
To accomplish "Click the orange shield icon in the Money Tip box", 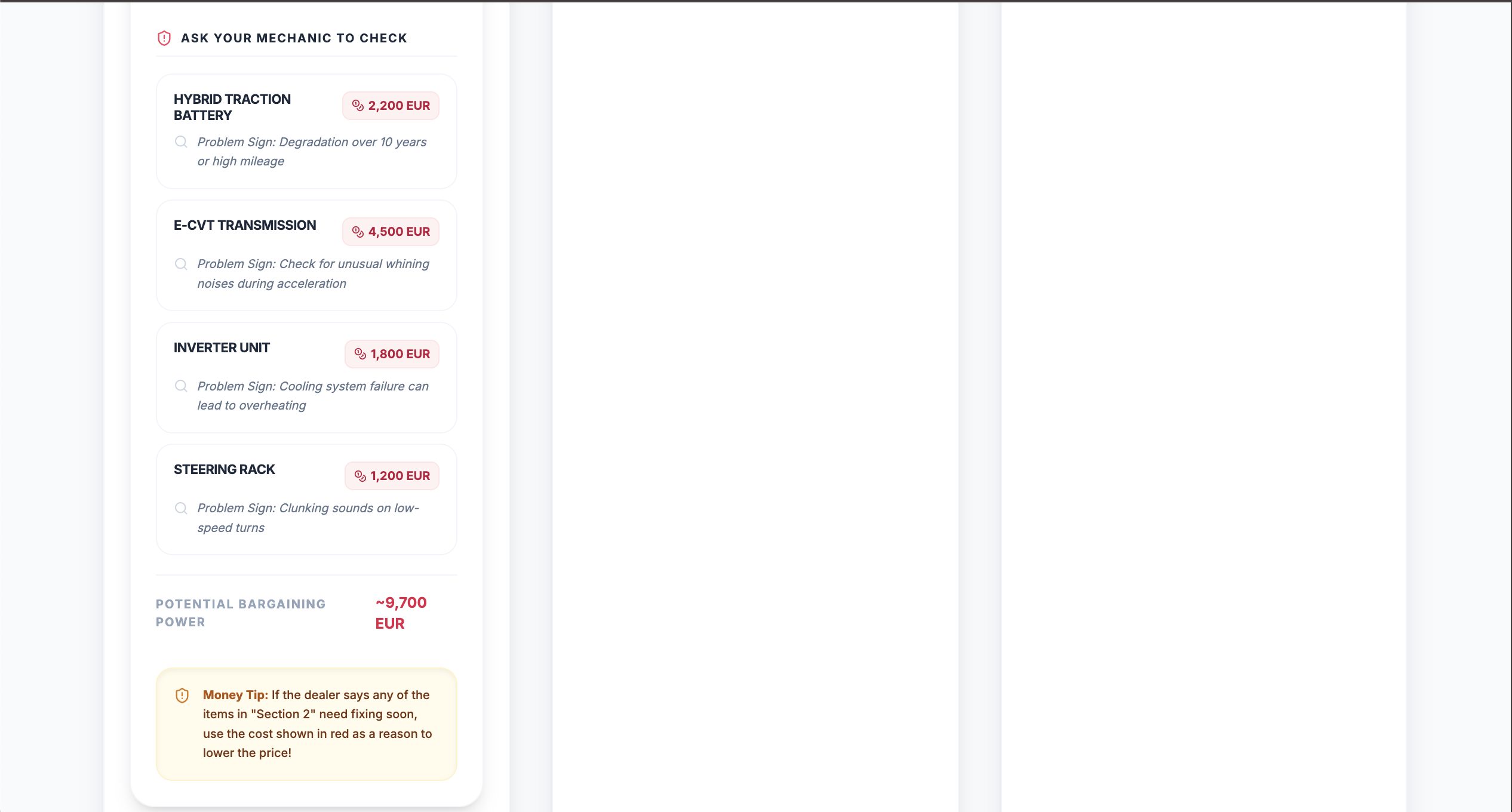I will pos(182,695).
